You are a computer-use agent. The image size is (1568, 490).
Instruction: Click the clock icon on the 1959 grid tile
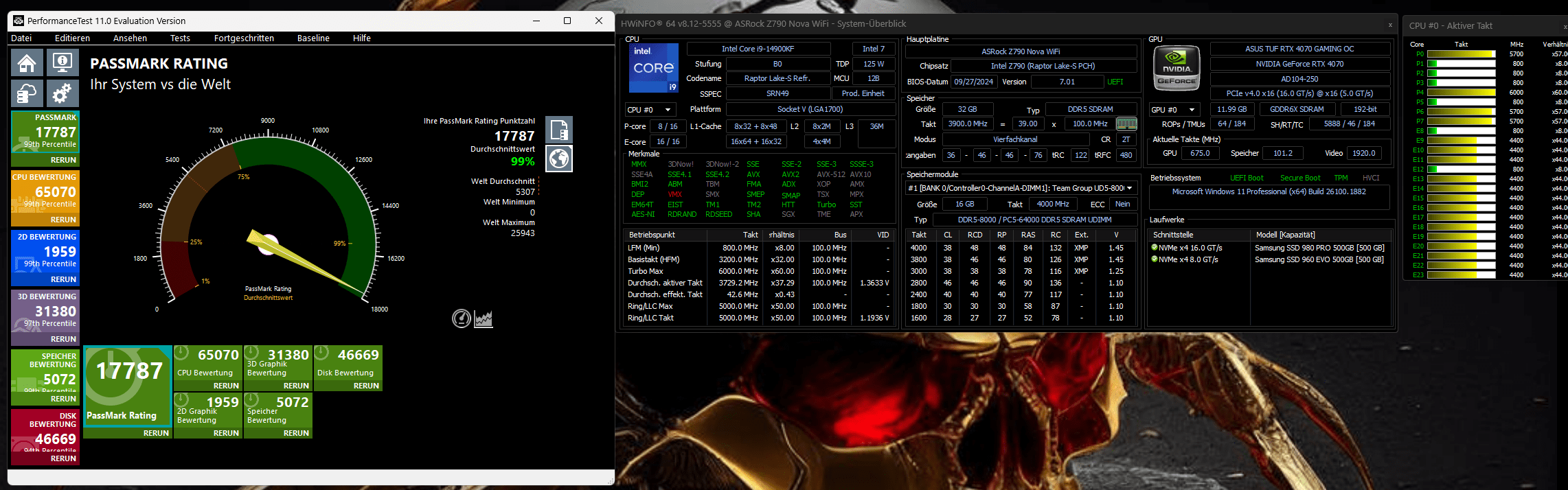point(182,399)
